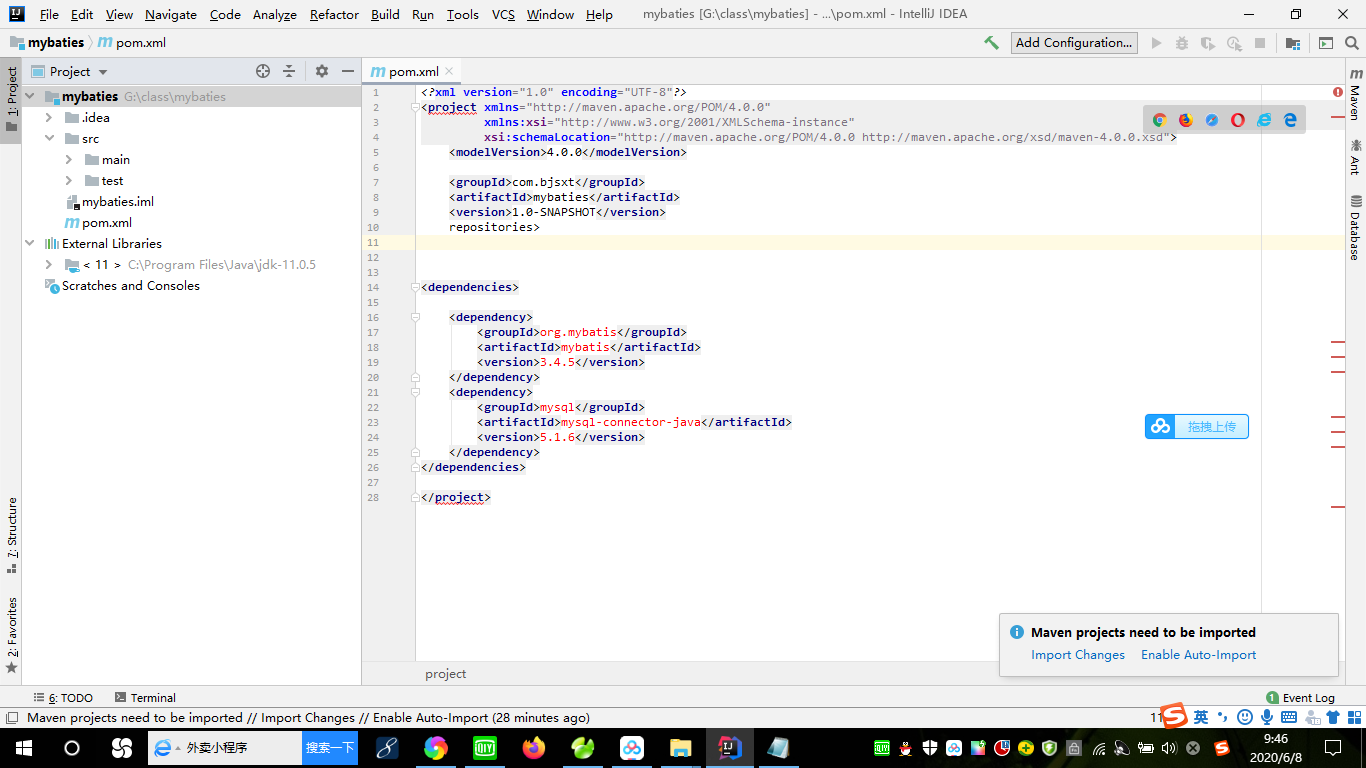The width and height of the screenshot is (1366, 768).
Task: Click the Sogou input method S icon in the language bar
Action: coord(1174,716)
